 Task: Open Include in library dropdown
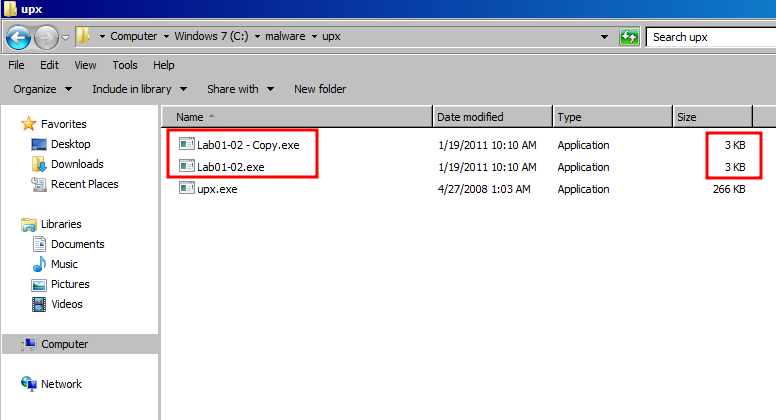tap(140, 89)
